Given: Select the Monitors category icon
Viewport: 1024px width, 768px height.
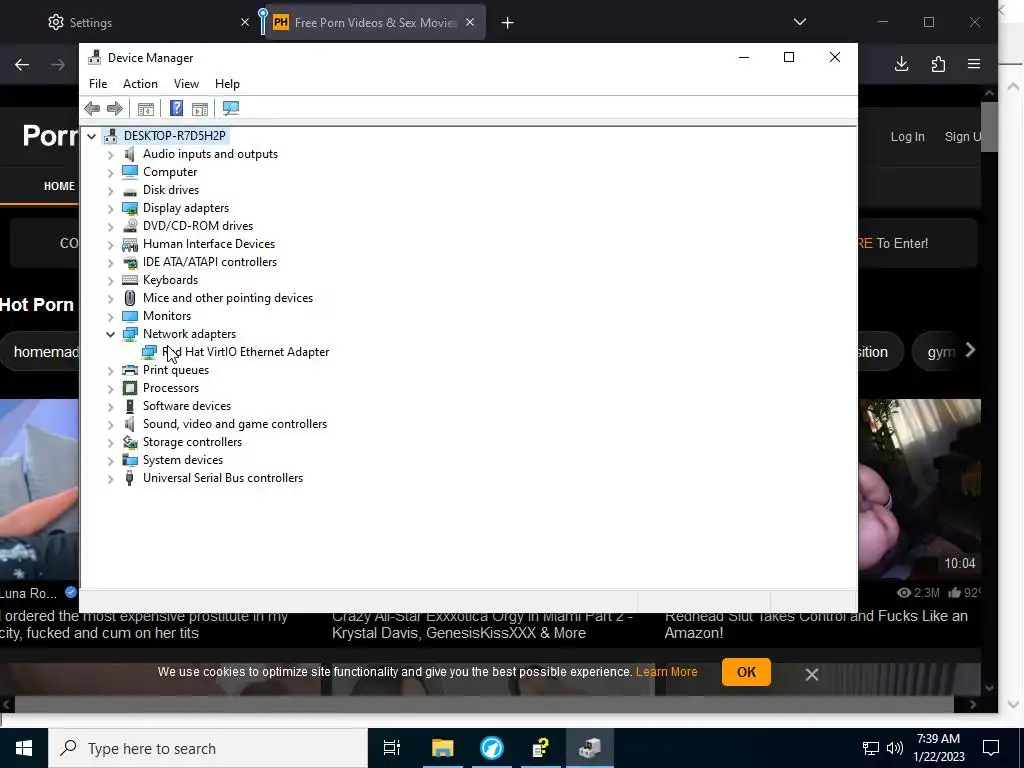Looking at the screenshot, I should coord(130,316).
